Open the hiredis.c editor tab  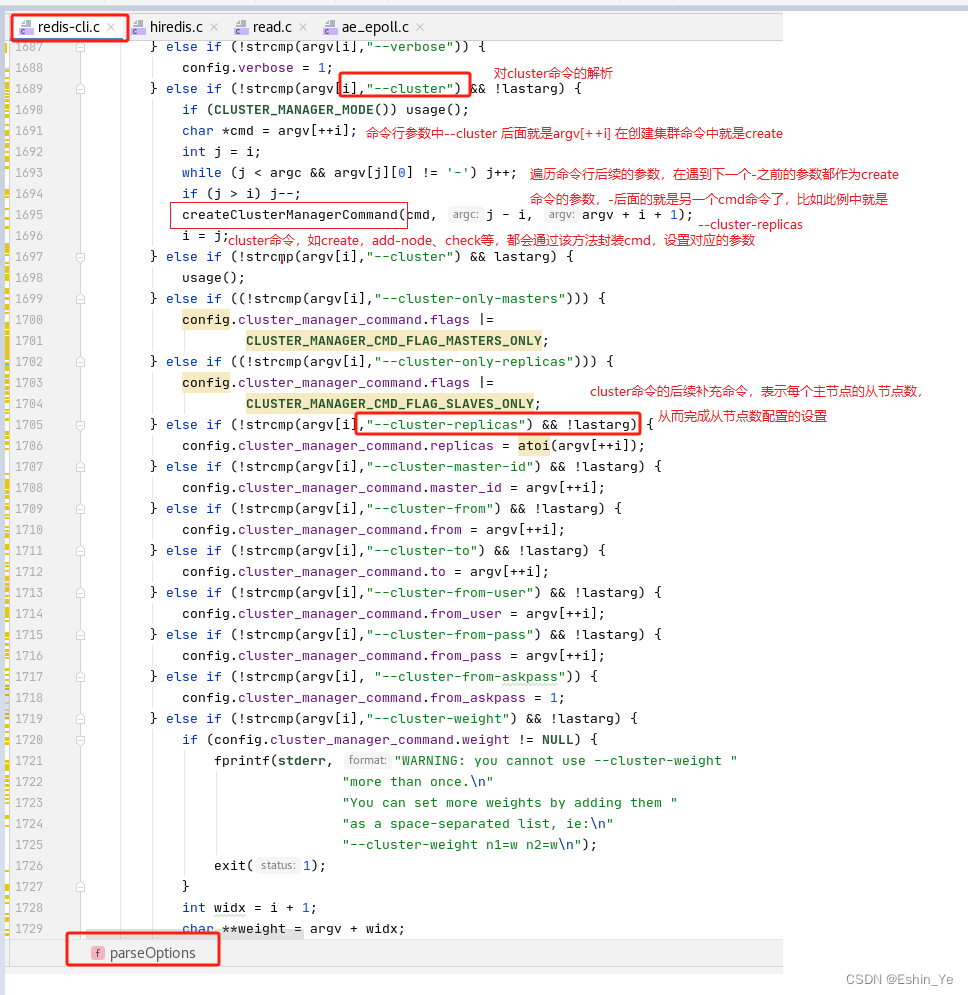176,27
